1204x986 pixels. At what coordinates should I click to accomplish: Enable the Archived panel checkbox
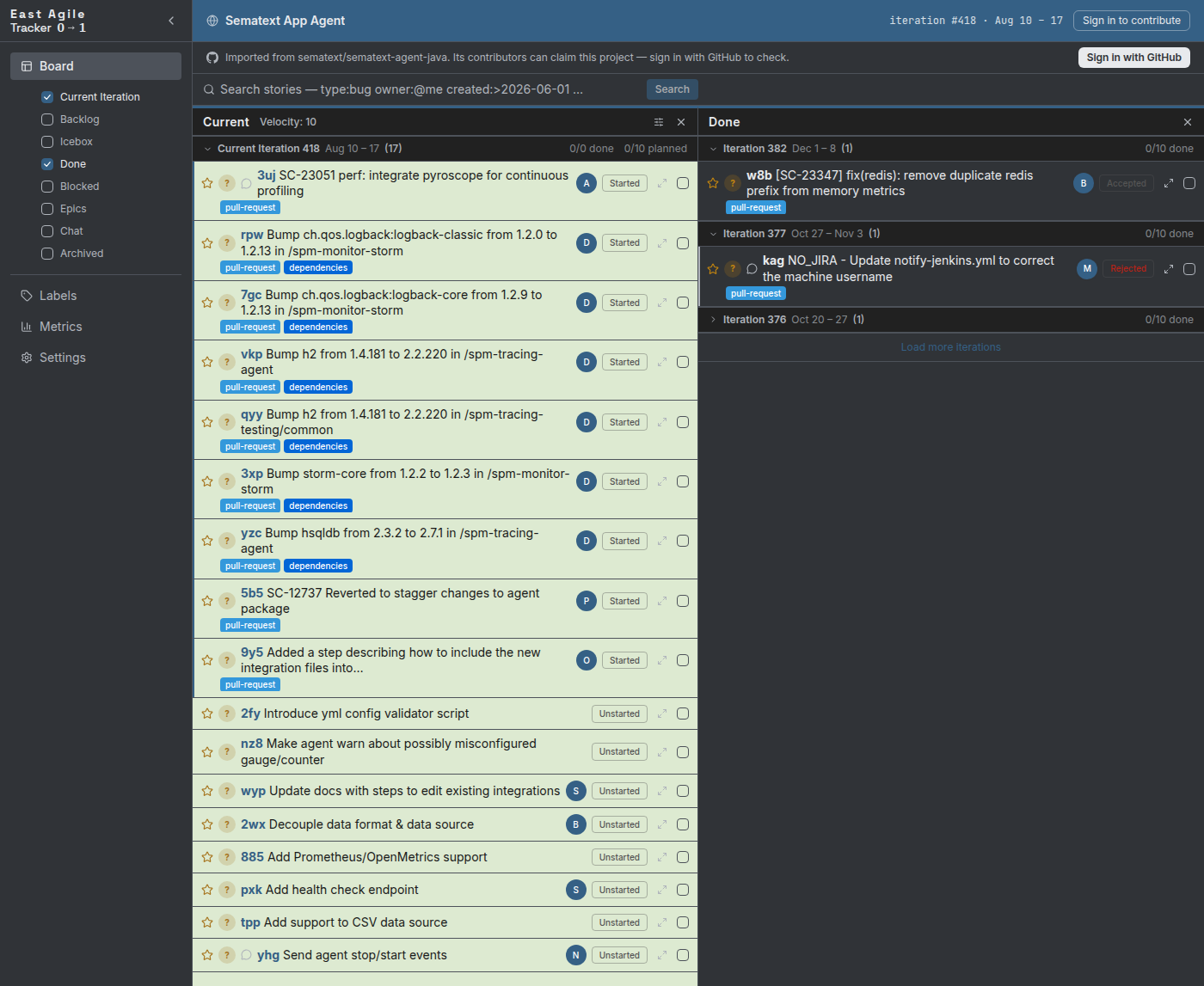pos(47,254)
